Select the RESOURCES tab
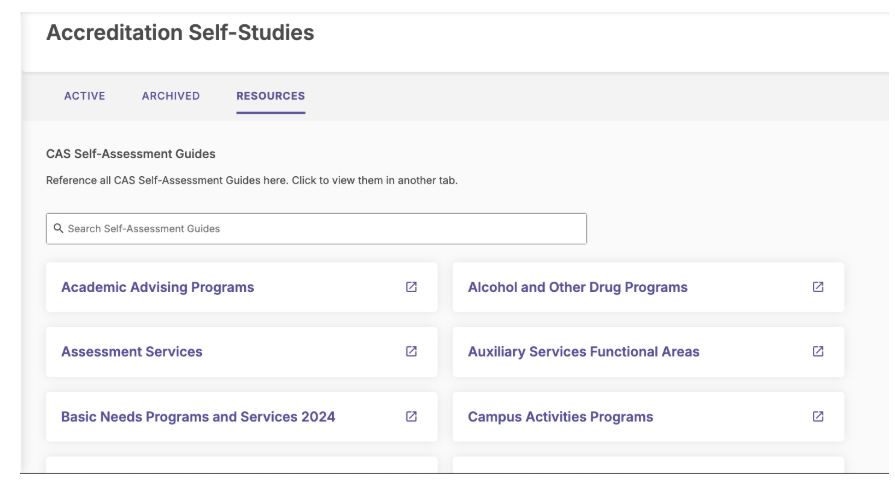 click(271, 96)
